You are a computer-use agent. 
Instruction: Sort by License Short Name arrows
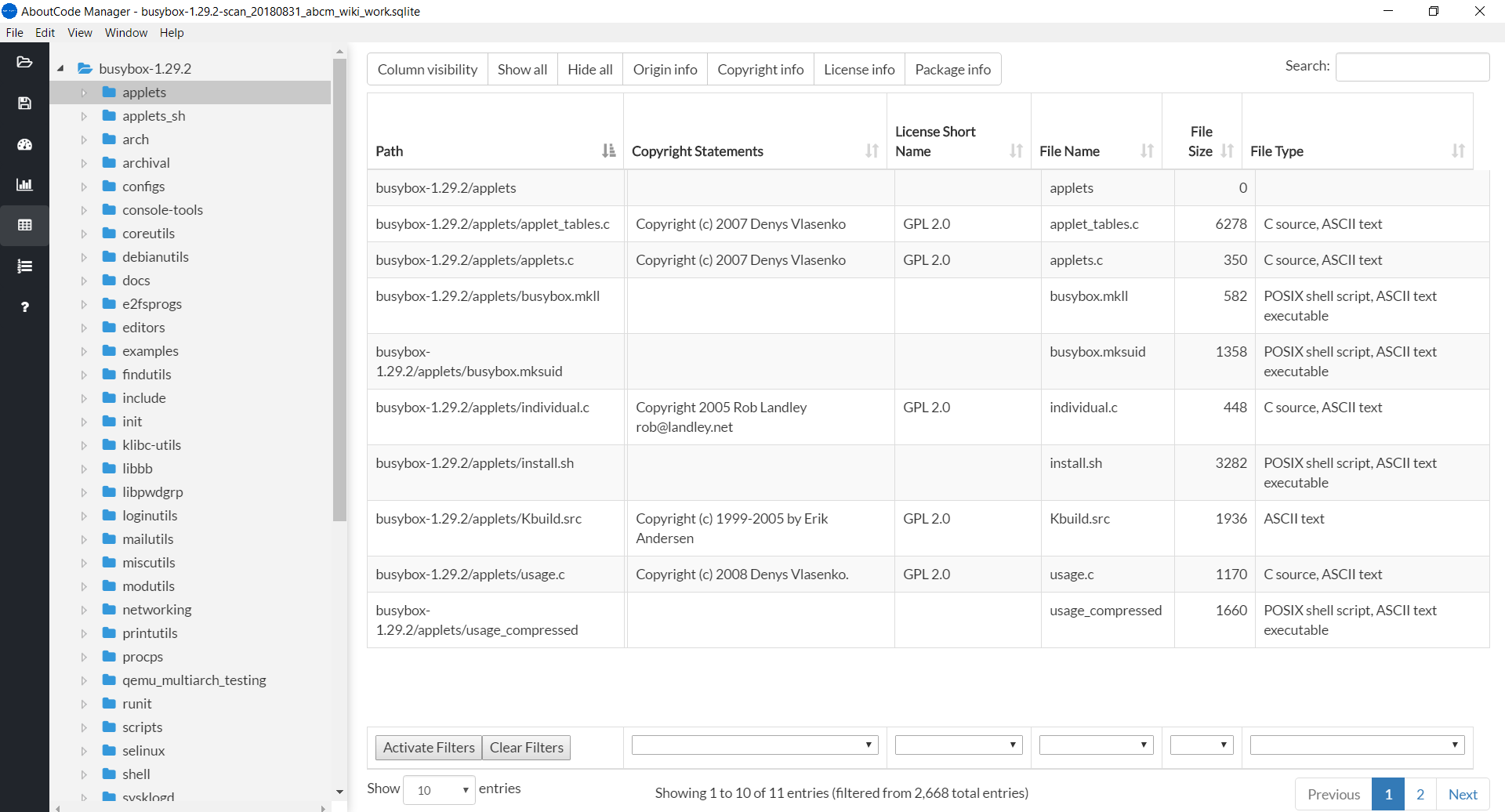(1016, 150)
